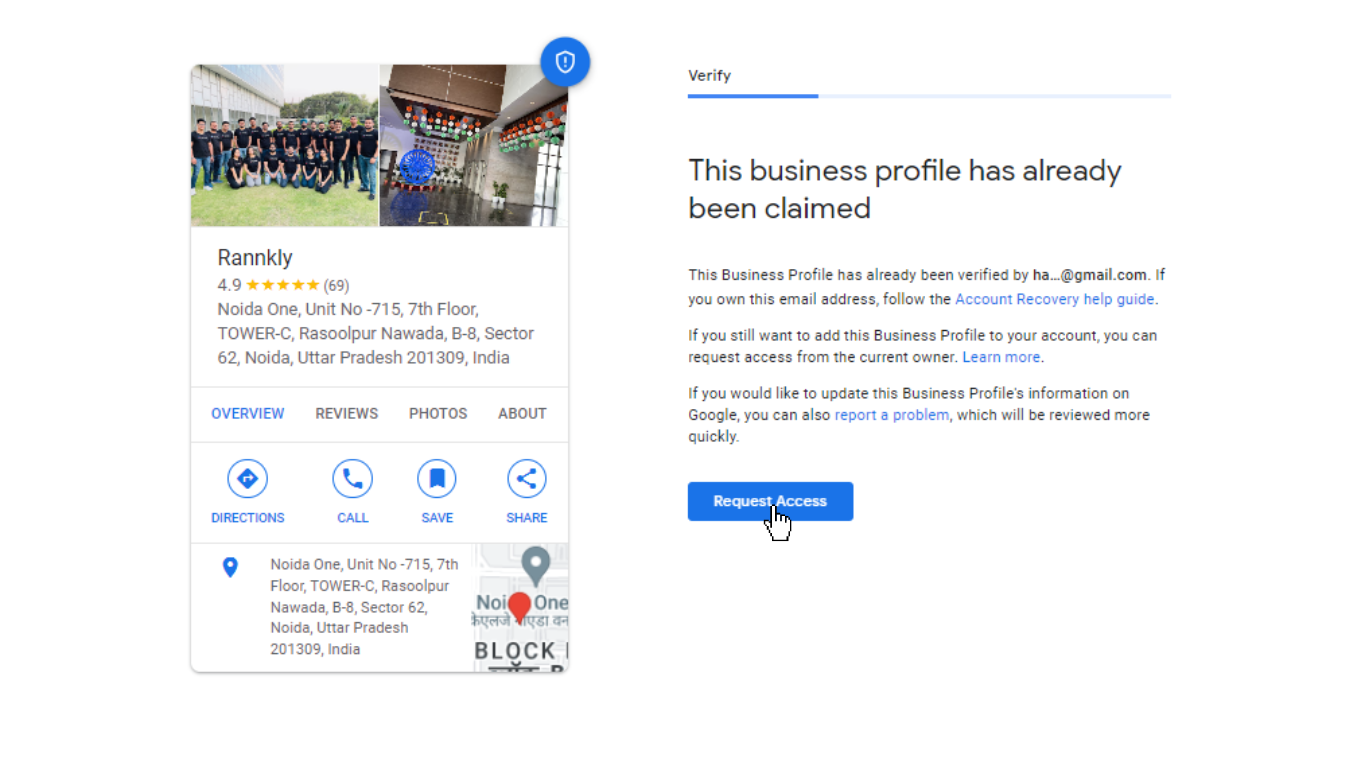Switch to the Reviews tab
The height and width of the screenshot is (768, 1366).
pos(347,413)
